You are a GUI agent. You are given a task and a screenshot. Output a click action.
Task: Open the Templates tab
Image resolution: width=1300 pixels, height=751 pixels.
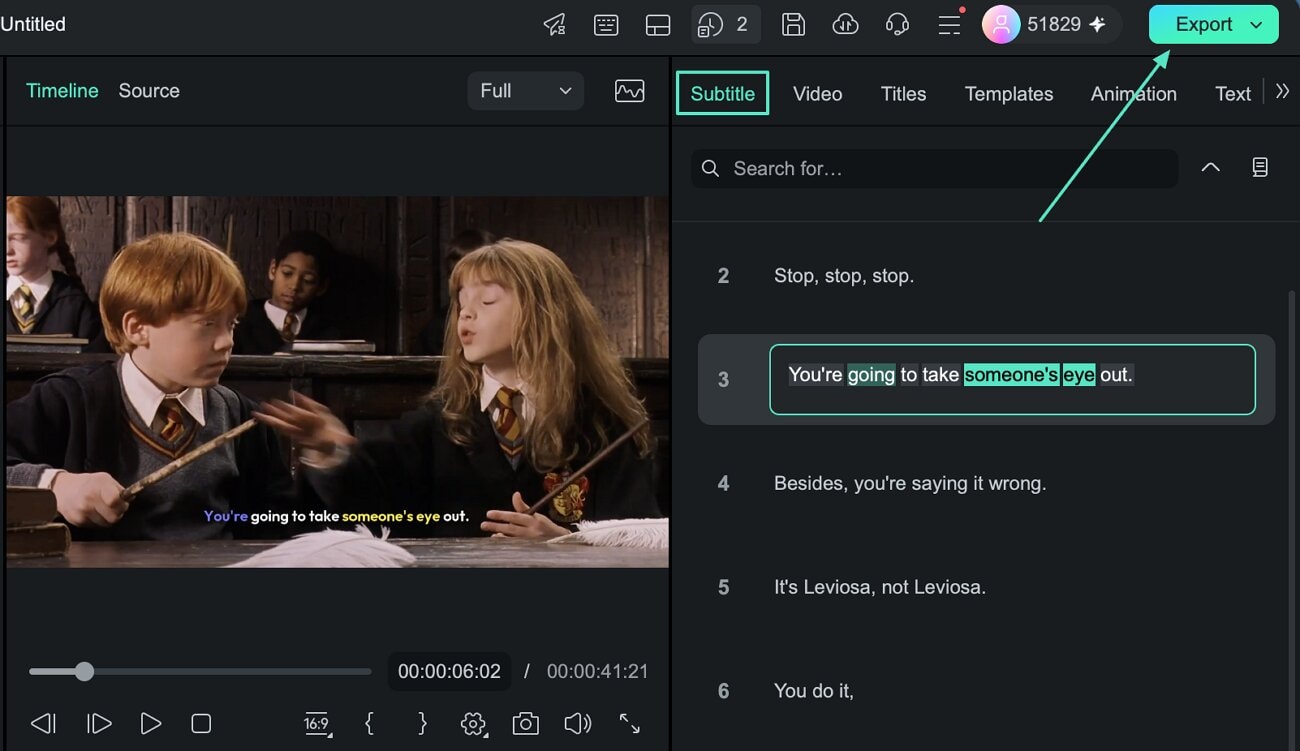click(1008, 94)
